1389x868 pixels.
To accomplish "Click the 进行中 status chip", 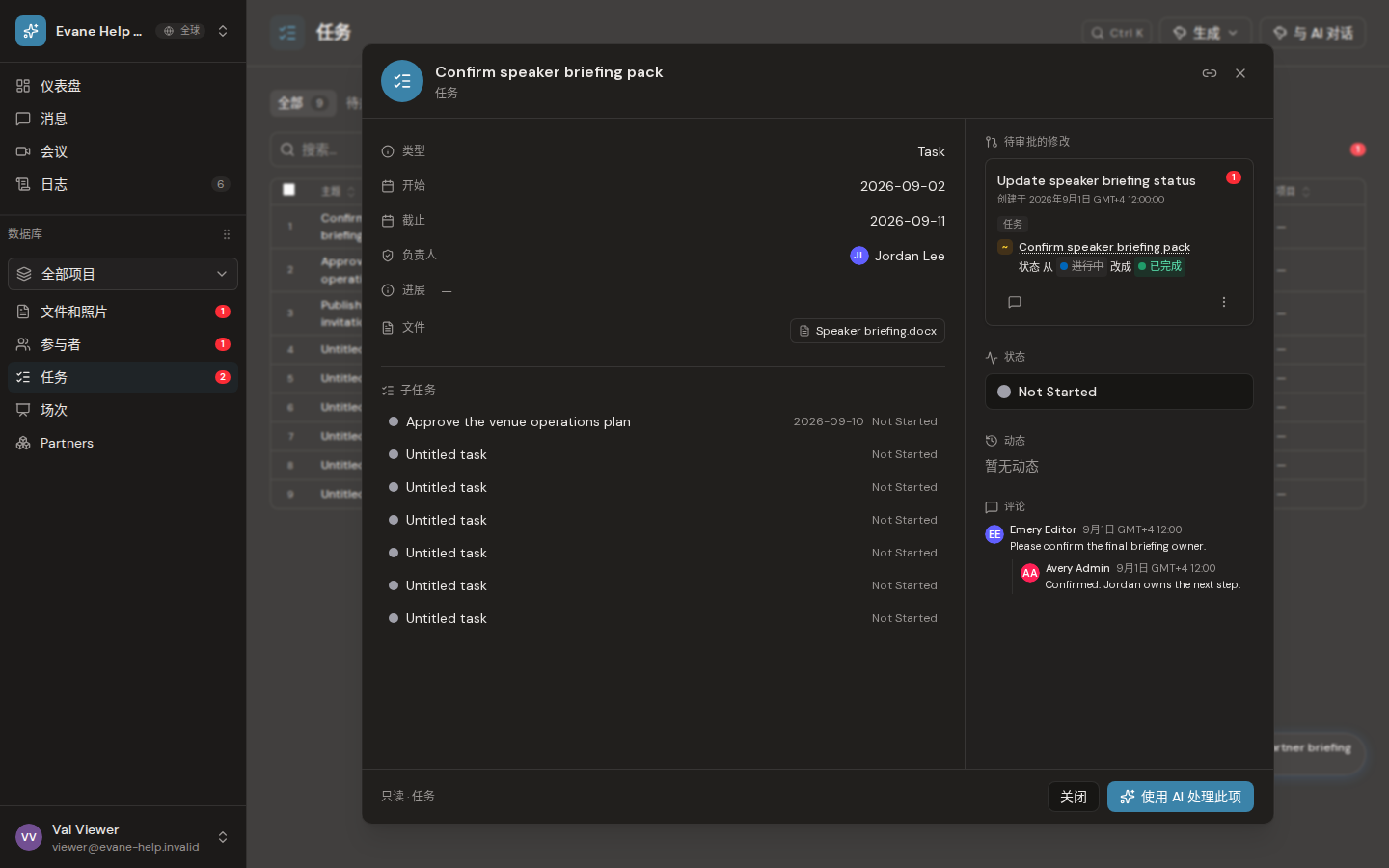I will (x=1081, y=266).
